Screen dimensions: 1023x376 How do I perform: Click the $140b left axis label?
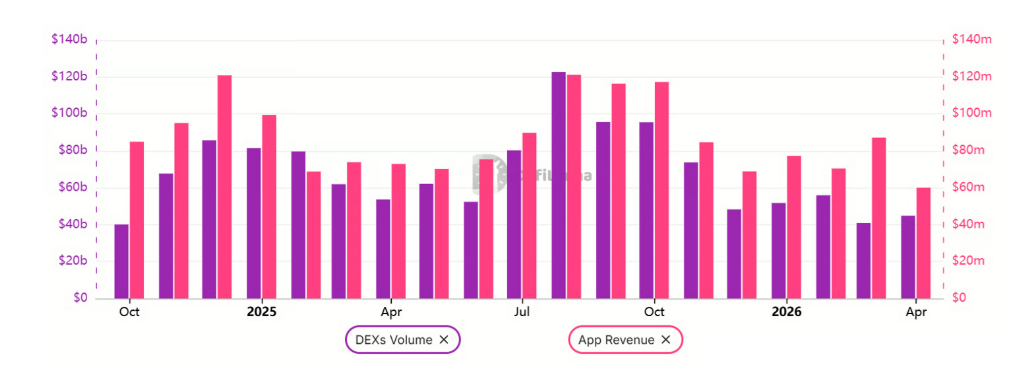[69, 40]
